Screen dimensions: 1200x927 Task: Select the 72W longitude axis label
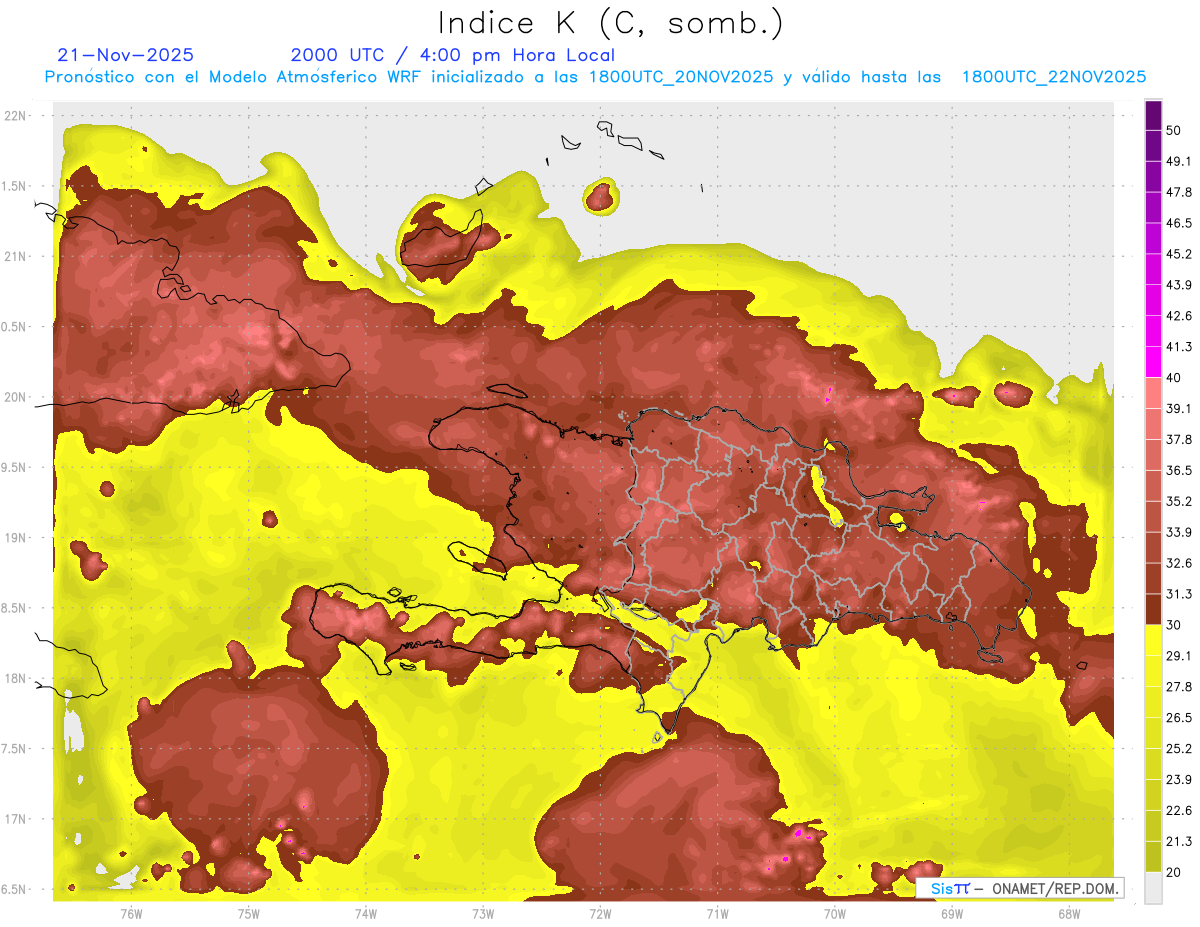[600, 913]
